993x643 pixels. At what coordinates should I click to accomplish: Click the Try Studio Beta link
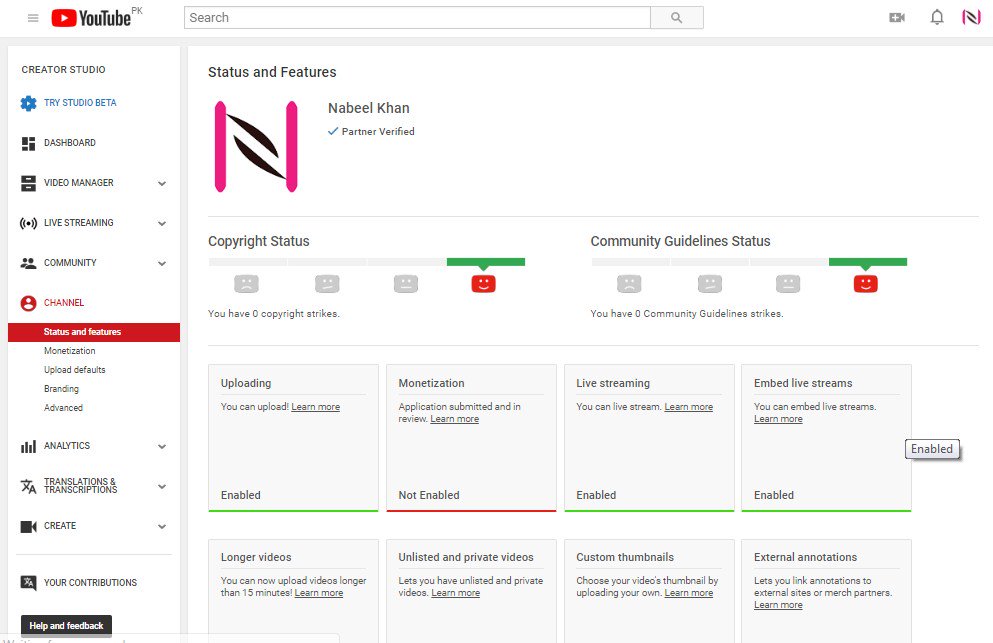coord(80,103)
